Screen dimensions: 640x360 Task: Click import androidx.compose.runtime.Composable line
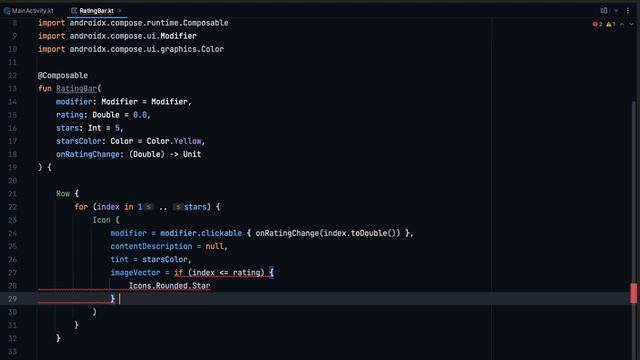tap(133, 23)
